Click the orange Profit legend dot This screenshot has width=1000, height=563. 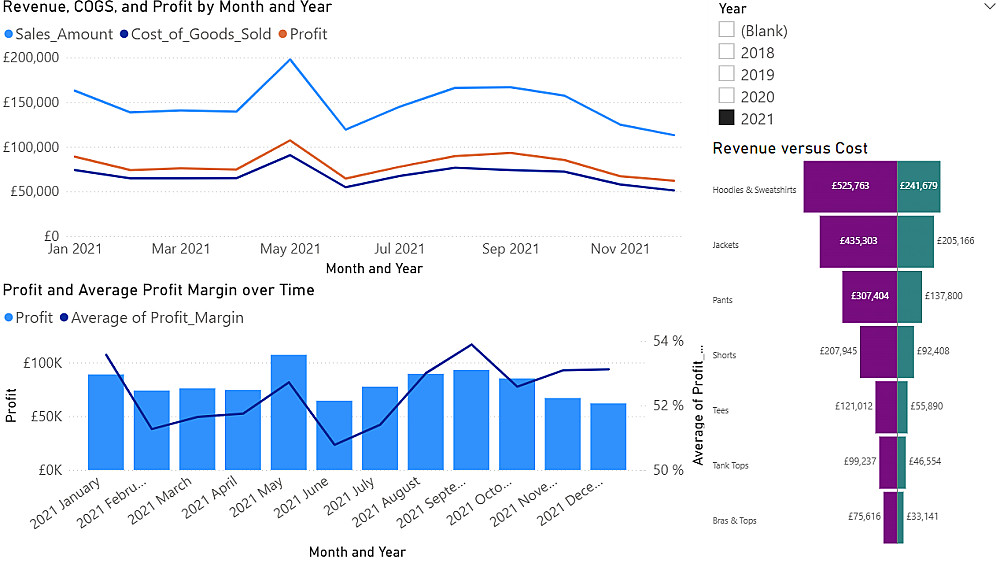coord(283,34)
